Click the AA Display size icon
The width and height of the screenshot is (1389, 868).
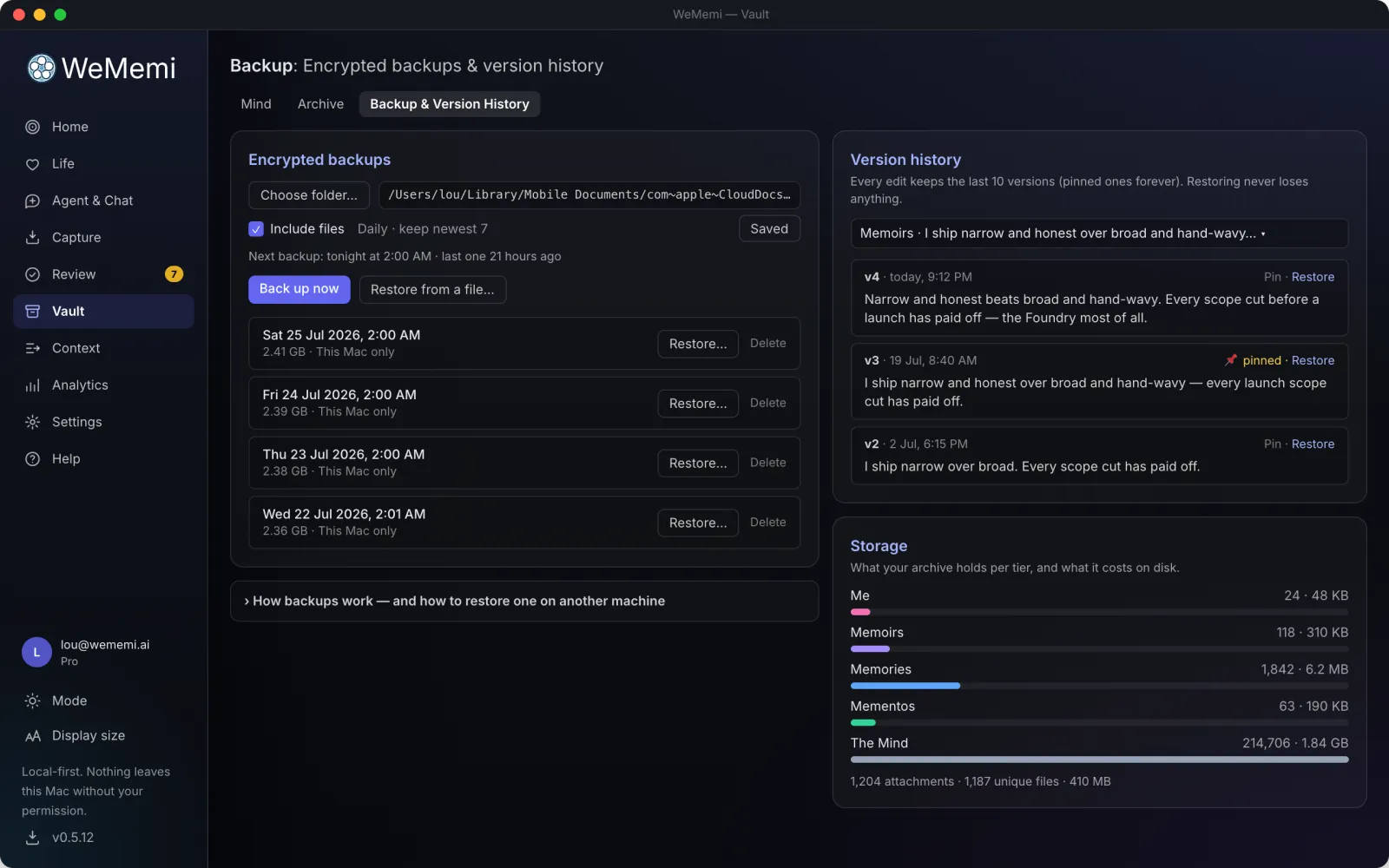[x=33, y=736]
